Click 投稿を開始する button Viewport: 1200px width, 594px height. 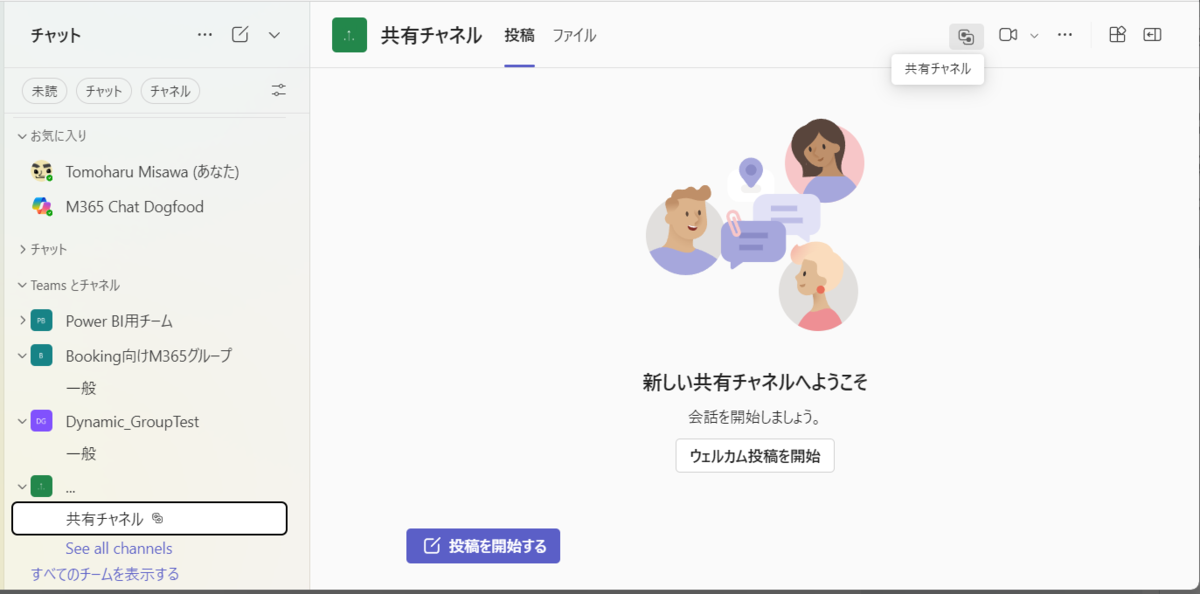[483, 546]
